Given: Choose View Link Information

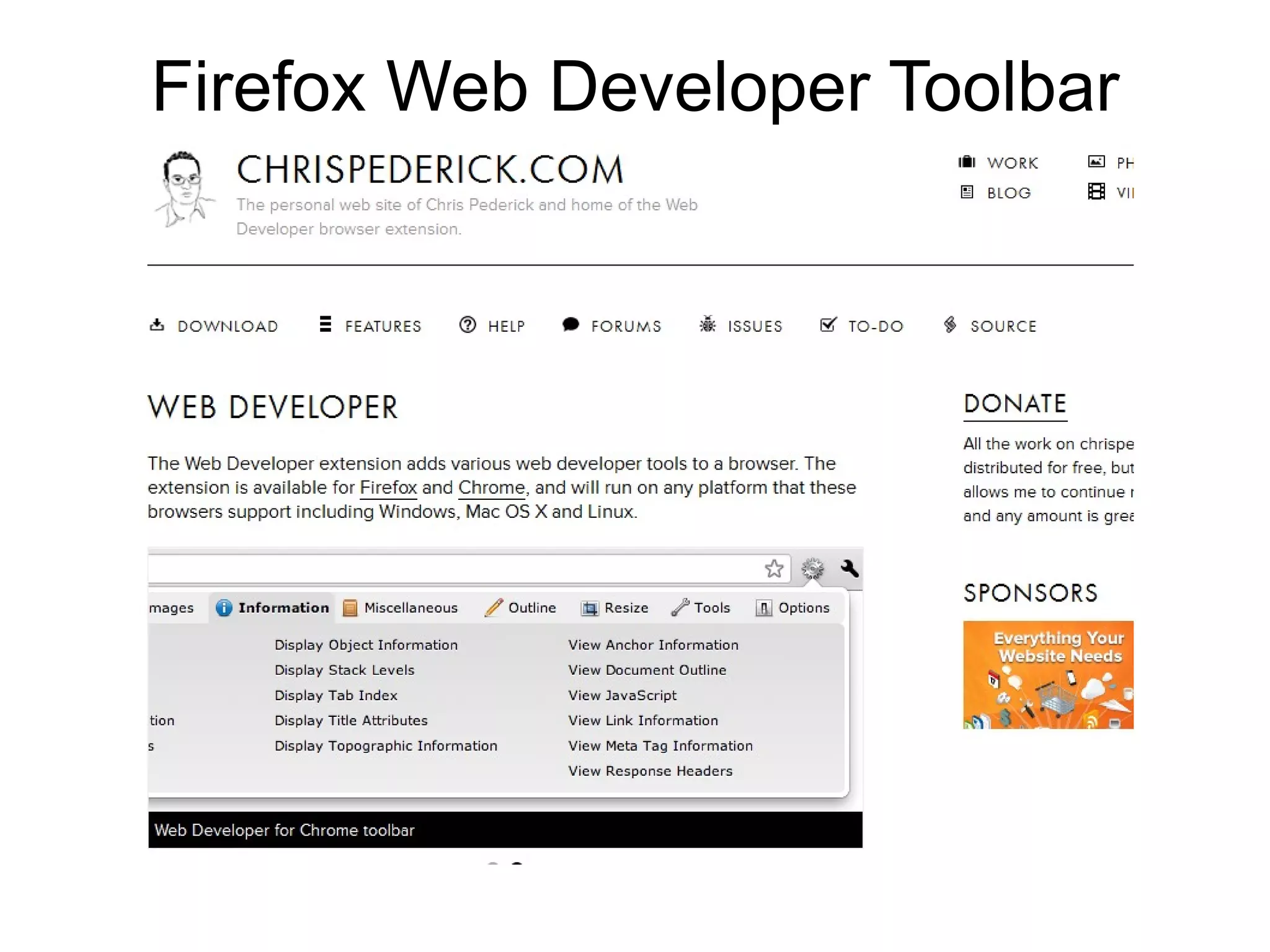Looking at the screenshot, I should pos(643,721).
